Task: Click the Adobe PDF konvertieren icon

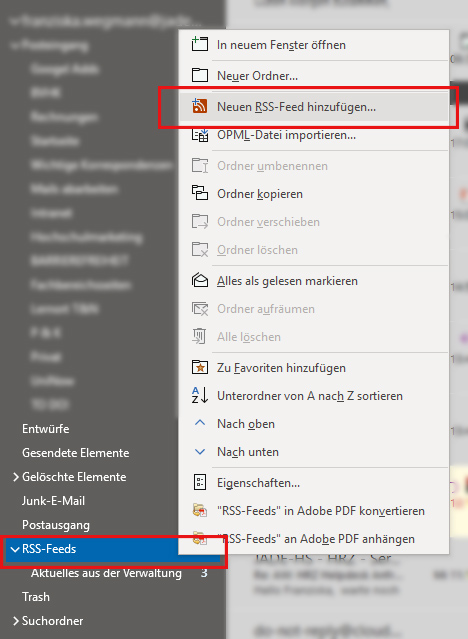Action: (200, 511)
